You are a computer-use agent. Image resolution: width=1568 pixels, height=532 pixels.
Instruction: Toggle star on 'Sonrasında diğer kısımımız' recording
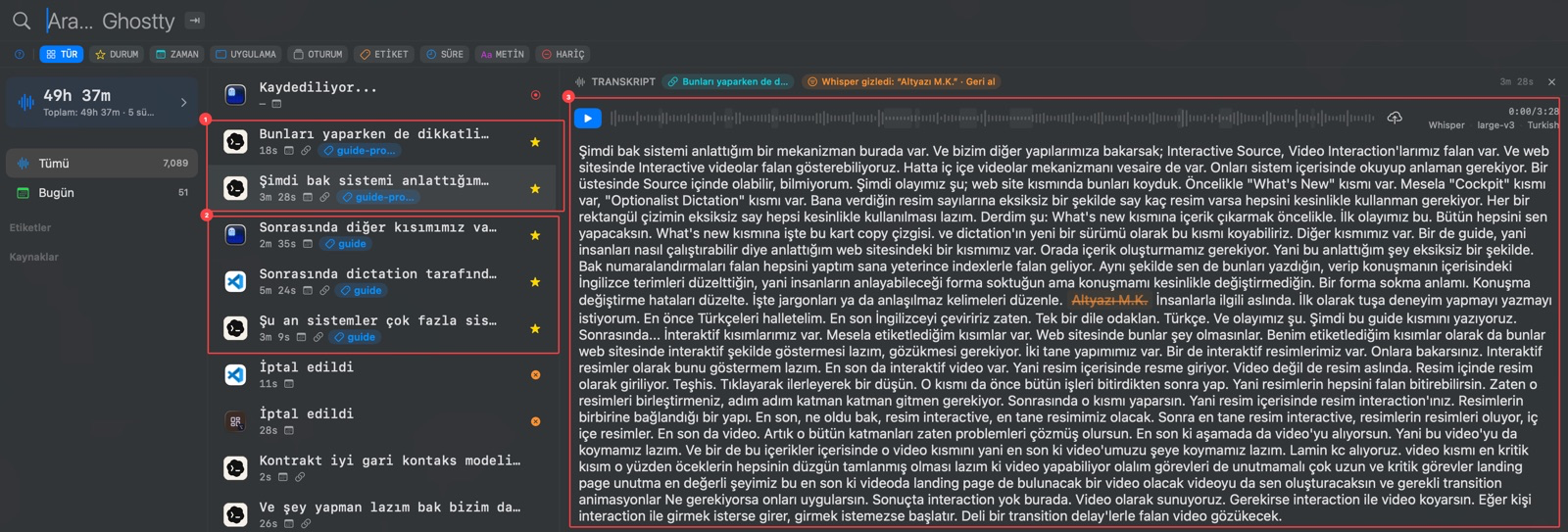coord(535,235)
